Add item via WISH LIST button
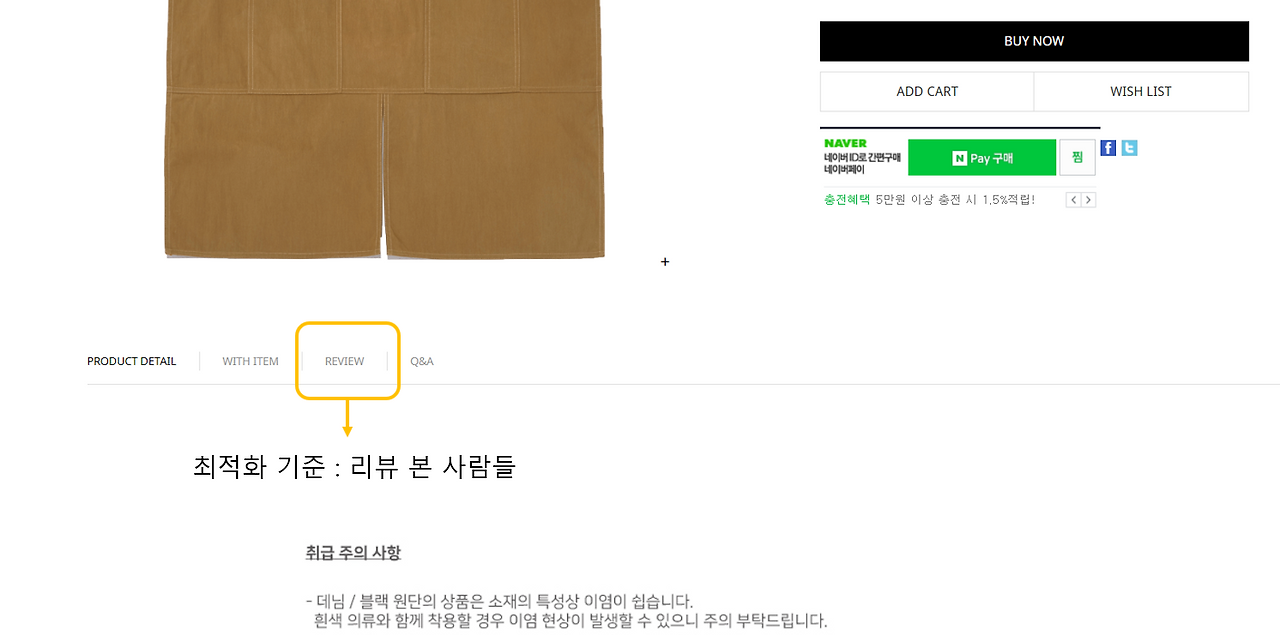Screen dimensions: 1280x635 tap(1141, 91)
